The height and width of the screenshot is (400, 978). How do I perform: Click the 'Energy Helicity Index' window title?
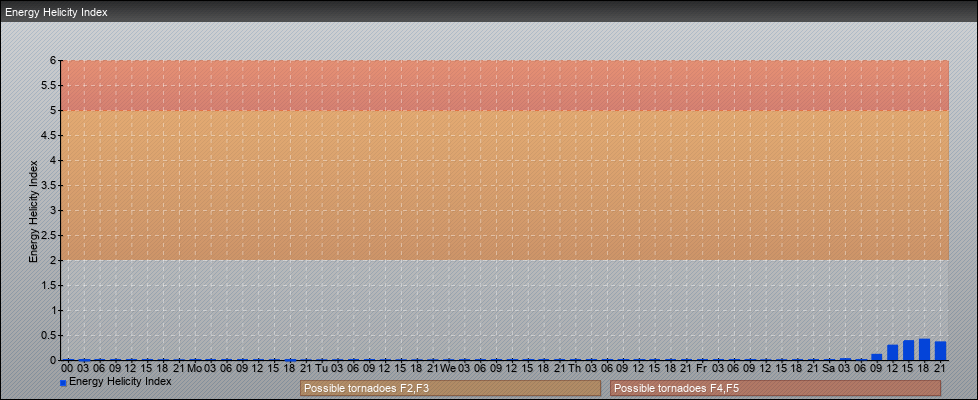pyautogui.click(x=56, y=13)
